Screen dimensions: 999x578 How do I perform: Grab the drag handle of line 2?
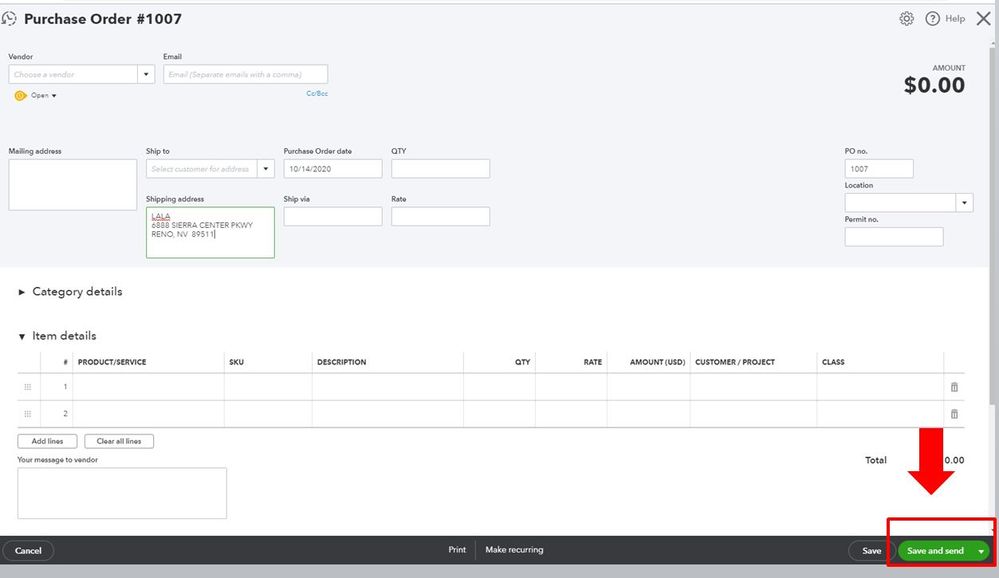click(x=27, y=414)
